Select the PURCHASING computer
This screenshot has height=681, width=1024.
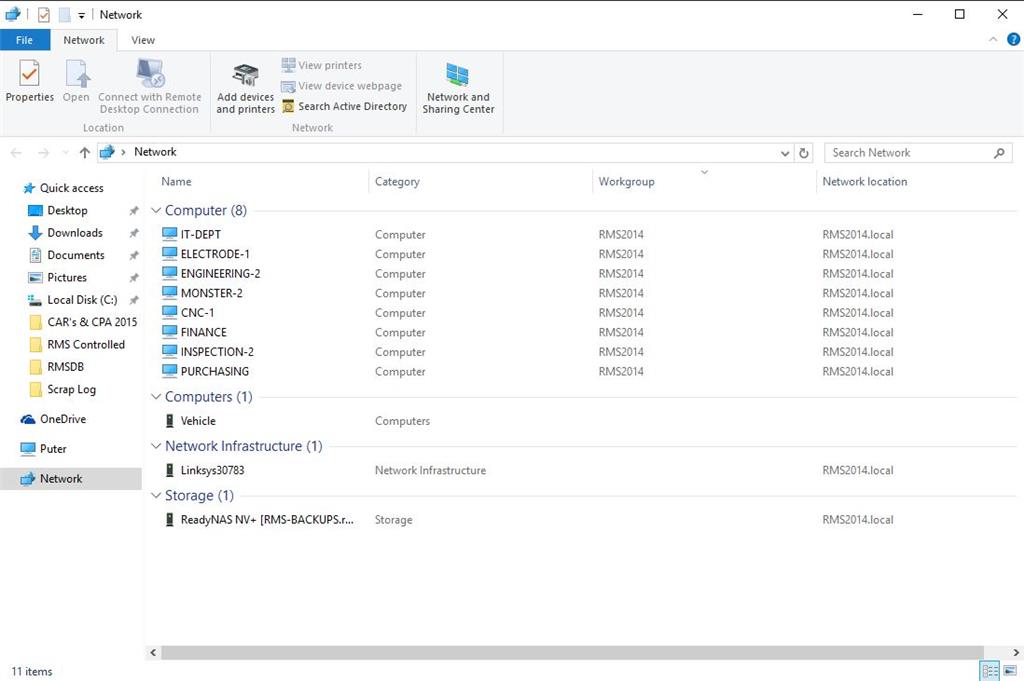click(x=215, y=372)
